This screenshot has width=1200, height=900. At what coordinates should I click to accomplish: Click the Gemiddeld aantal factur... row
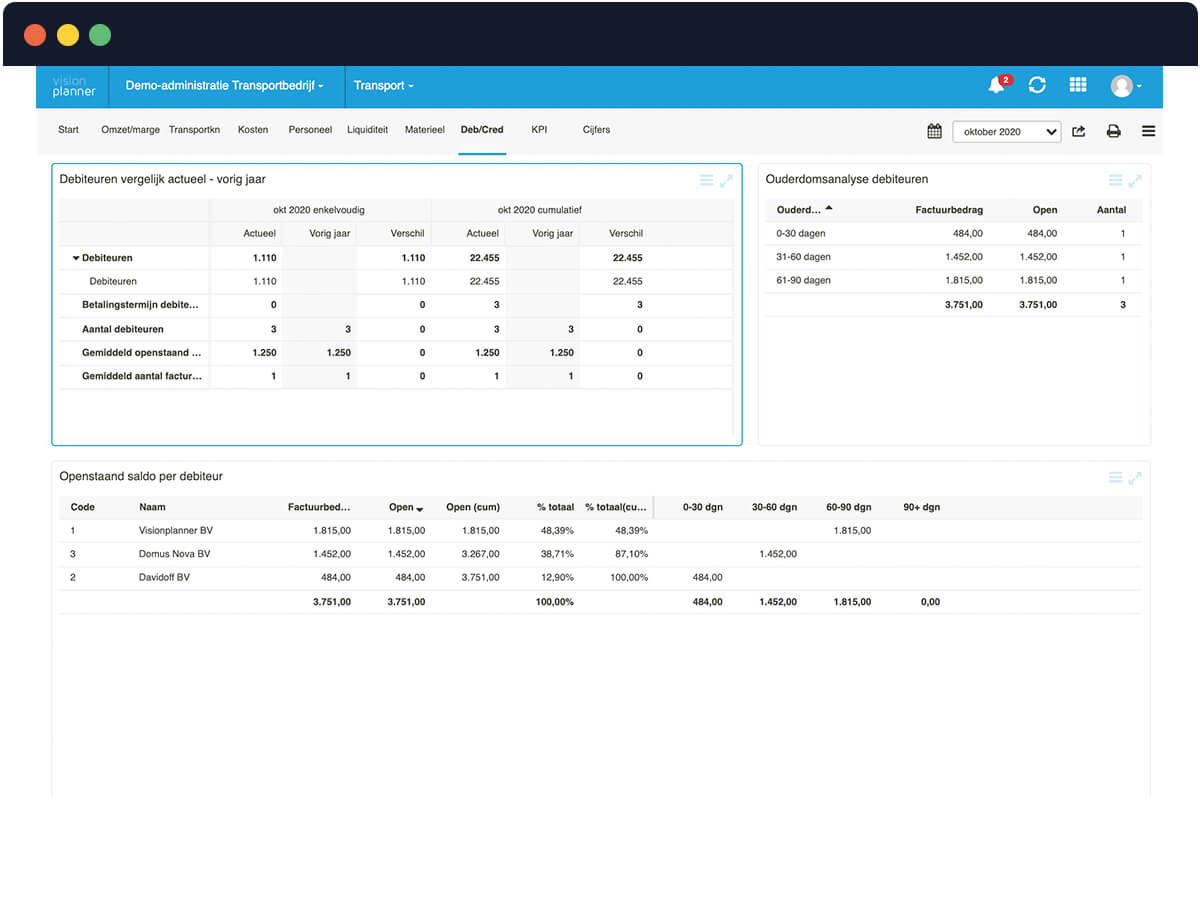coord(396,376)
